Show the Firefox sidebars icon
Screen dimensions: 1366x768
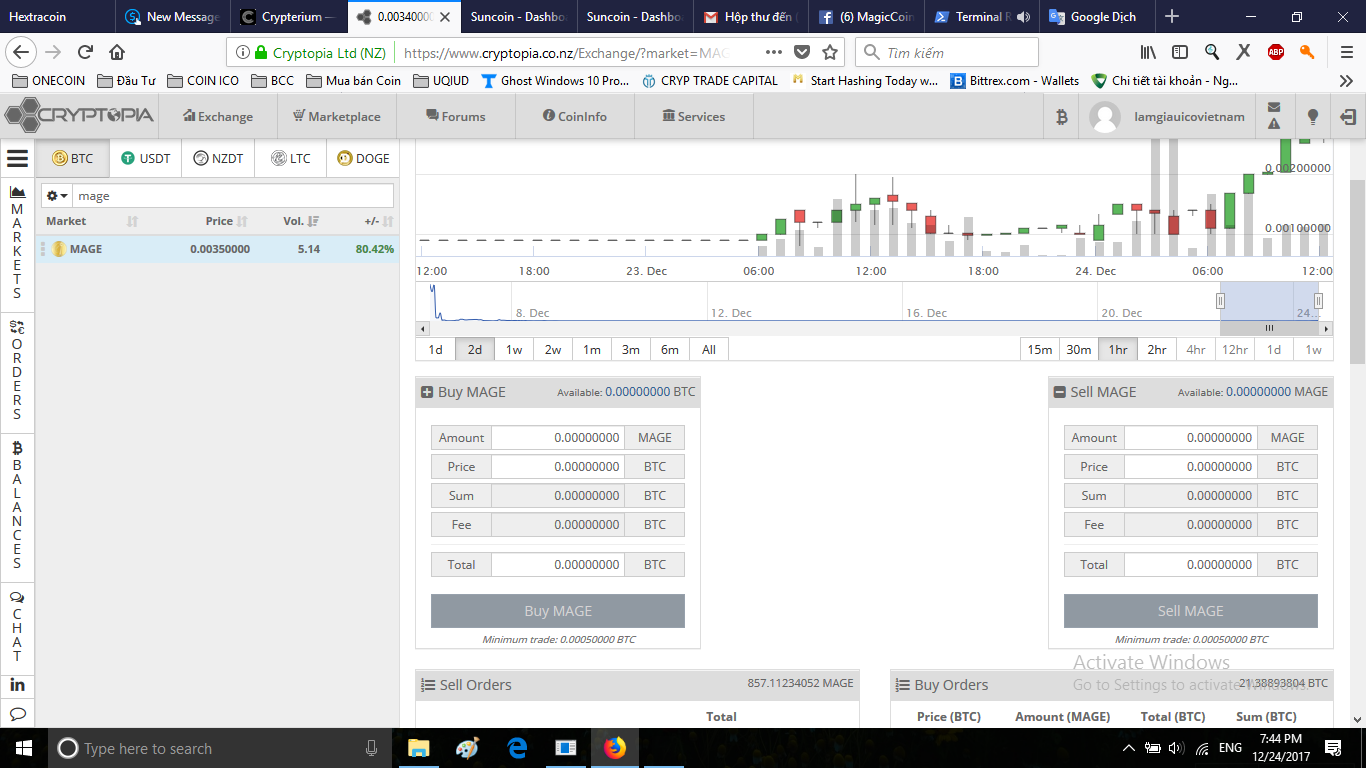pyautogui.click(x=1180, y=52)
